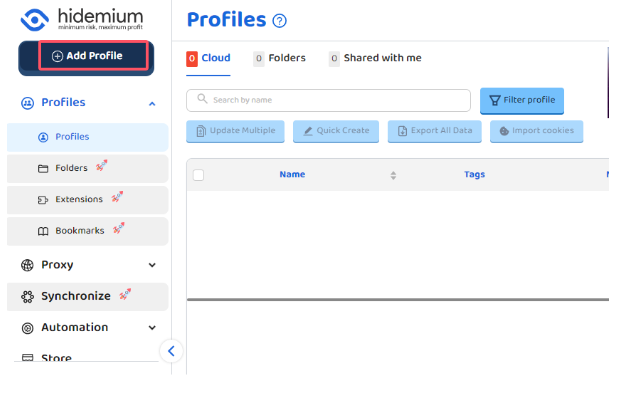Click the Hidemium eye logo icon
This screenshot has width=632, height=401.
(34, 20)
